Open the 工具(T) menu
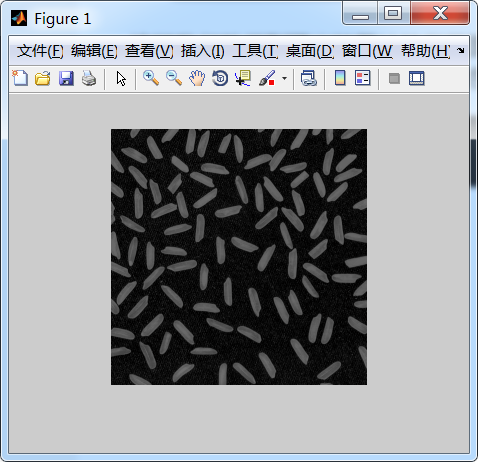The width and height of the screenshot is (478, 462). tap(255, 51)
